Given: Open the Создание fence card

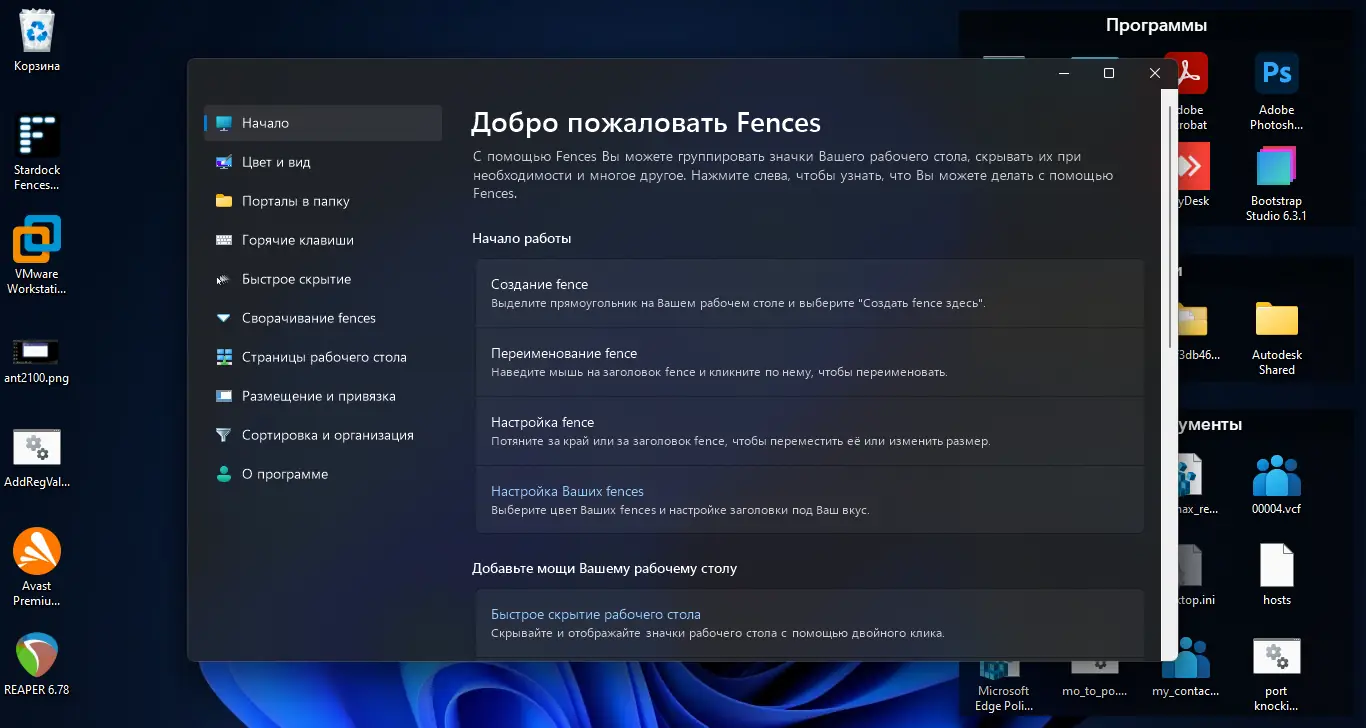Looking at the screenshot, I should (x=809, y=293).
